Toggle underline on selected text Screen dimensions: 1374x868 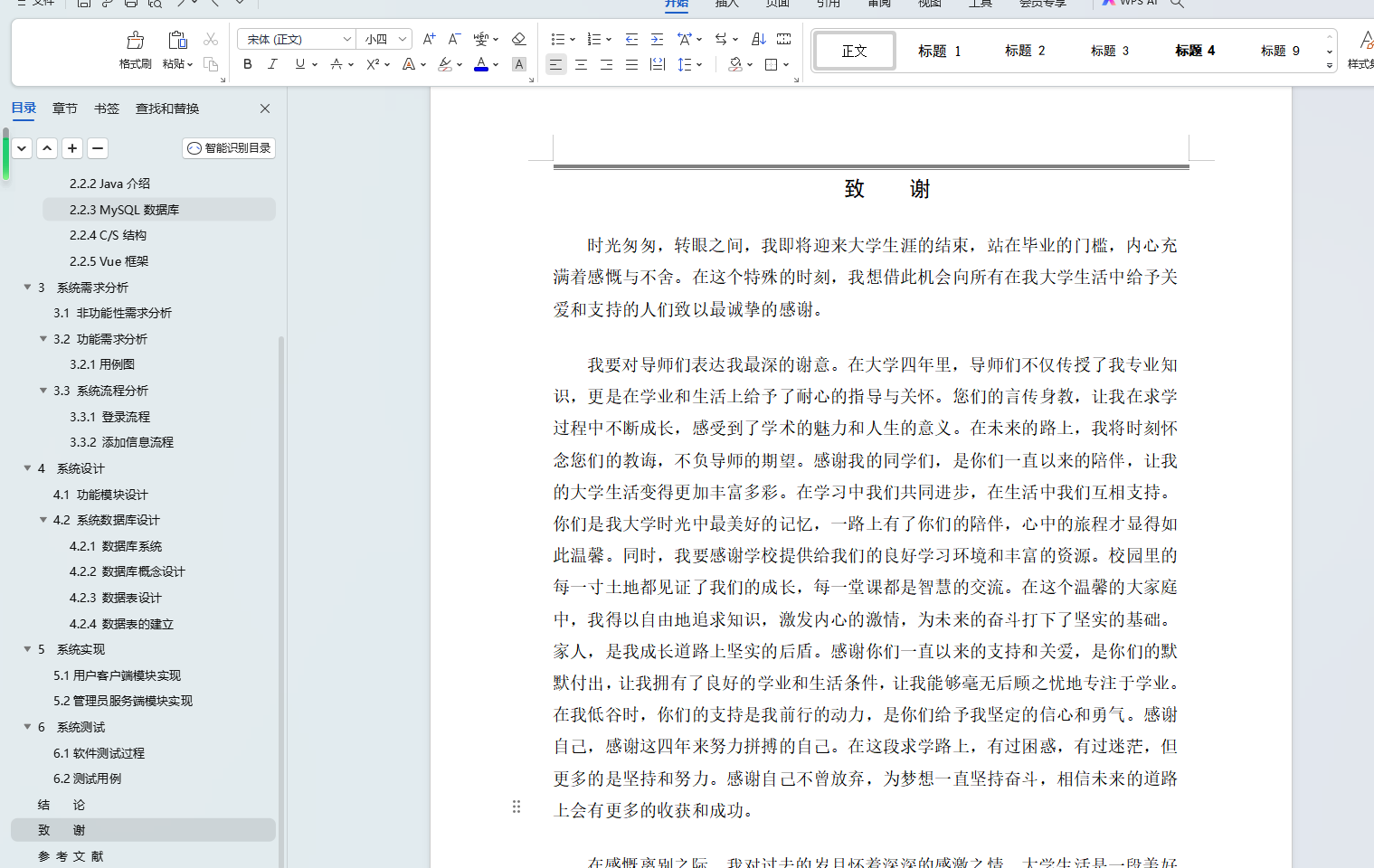pyautogui.click(x=298, y=64)
